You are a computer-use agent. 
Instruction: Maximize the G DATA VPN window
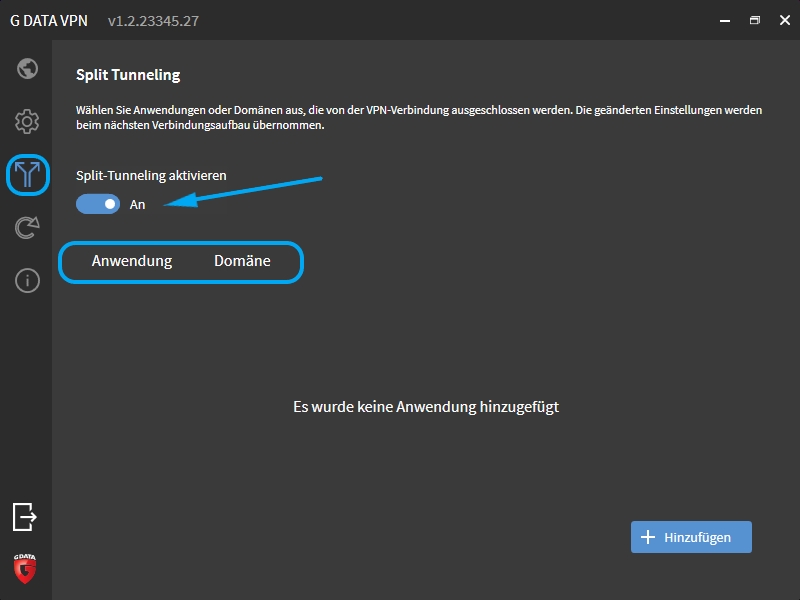[755, 20]
